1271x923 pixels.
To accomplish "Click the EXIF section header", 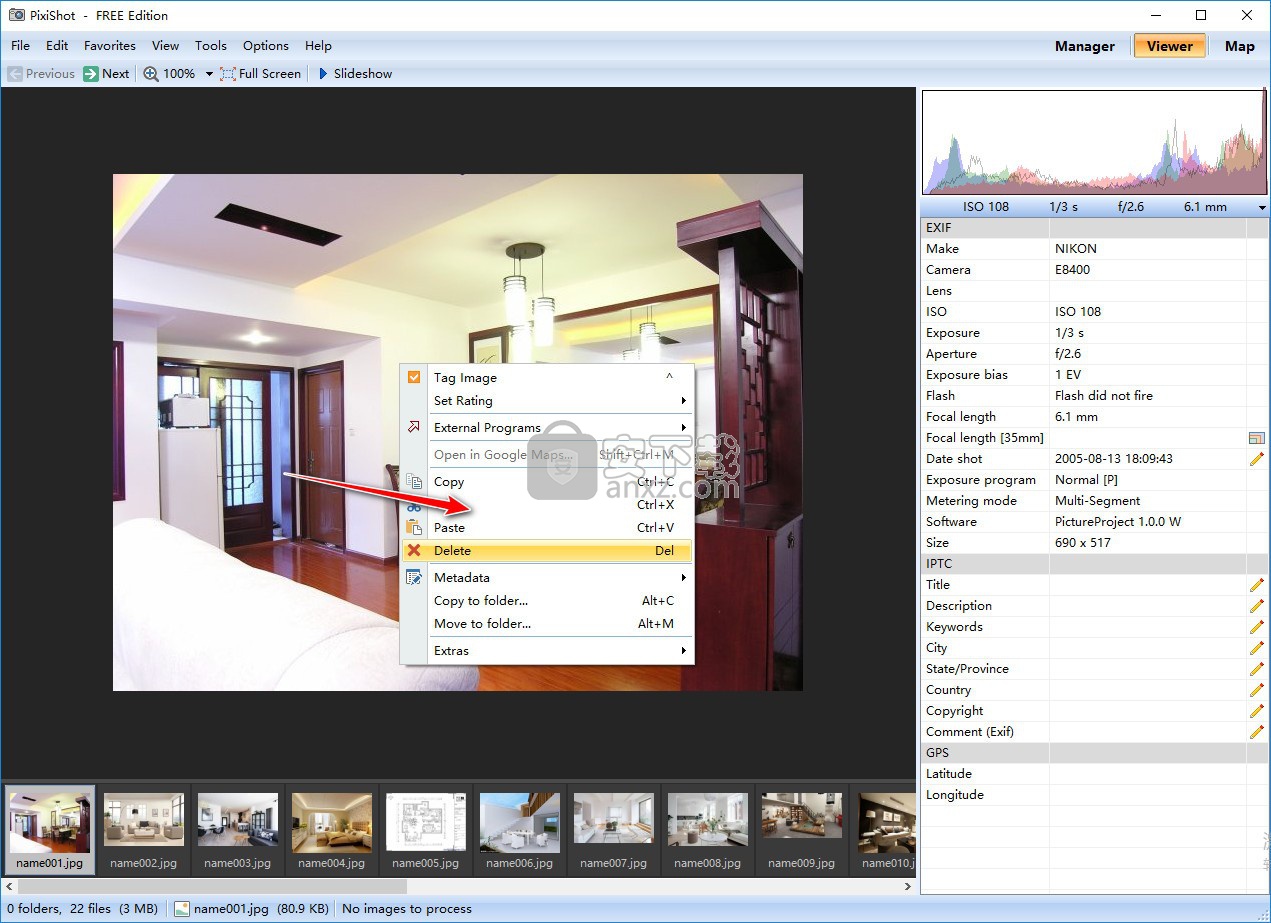I will pyautogui.click(x=1094, y=228).
